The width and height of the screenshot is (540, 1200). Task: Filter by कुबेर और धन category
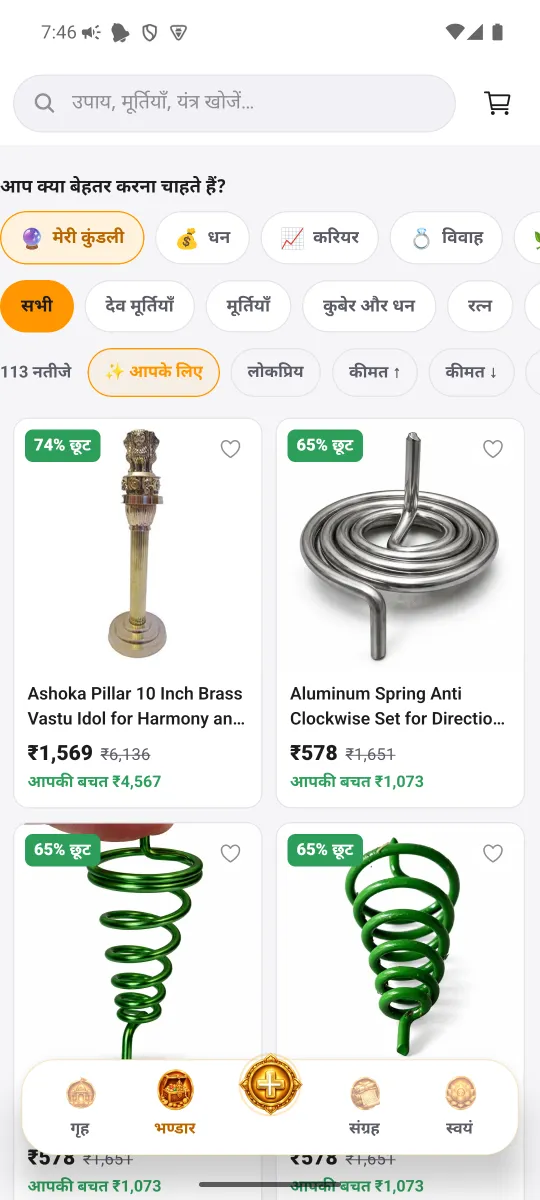click(369, 306)
